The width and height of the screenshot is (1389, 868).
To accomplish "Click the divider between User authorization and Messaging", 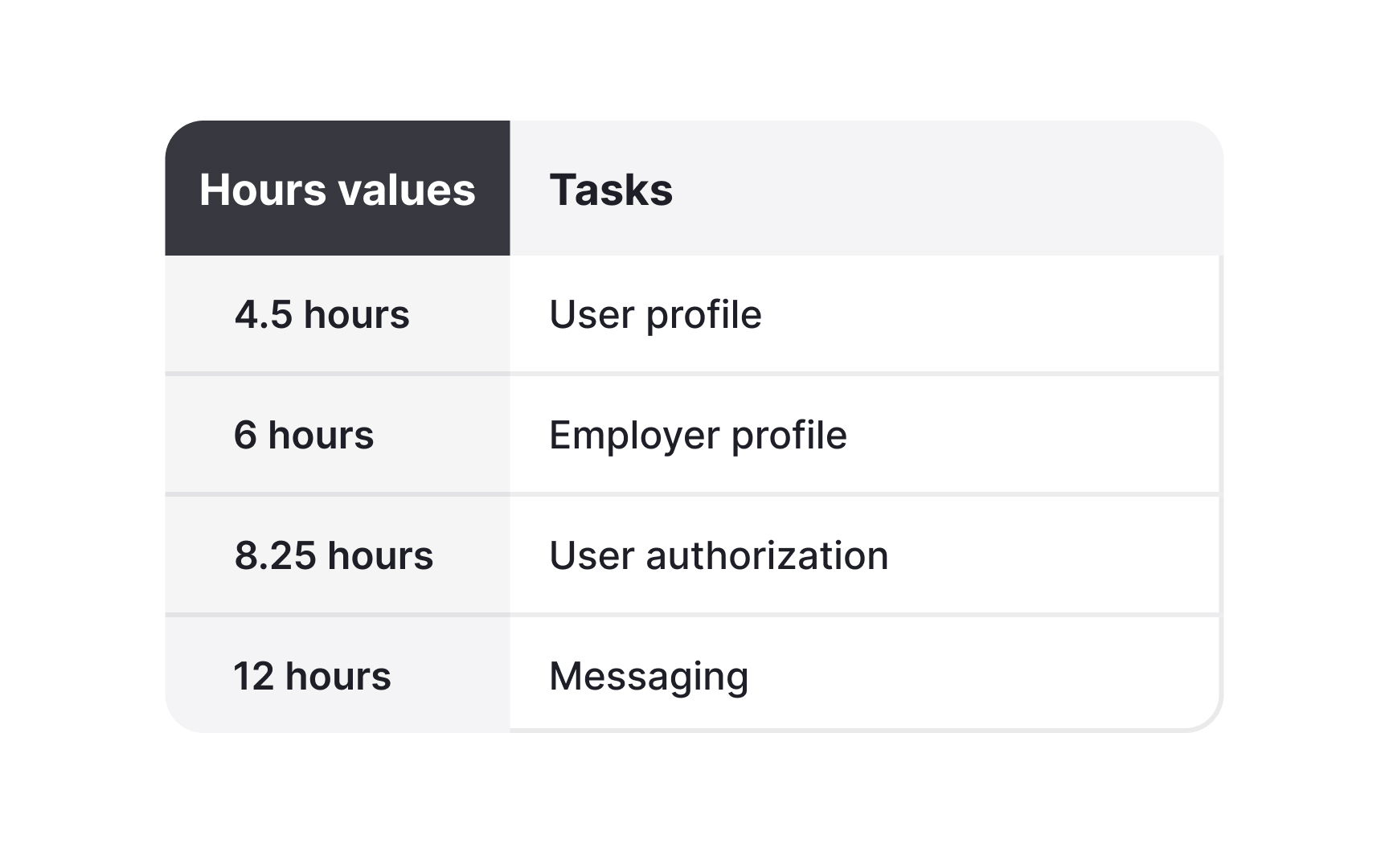I will point(864,615).
